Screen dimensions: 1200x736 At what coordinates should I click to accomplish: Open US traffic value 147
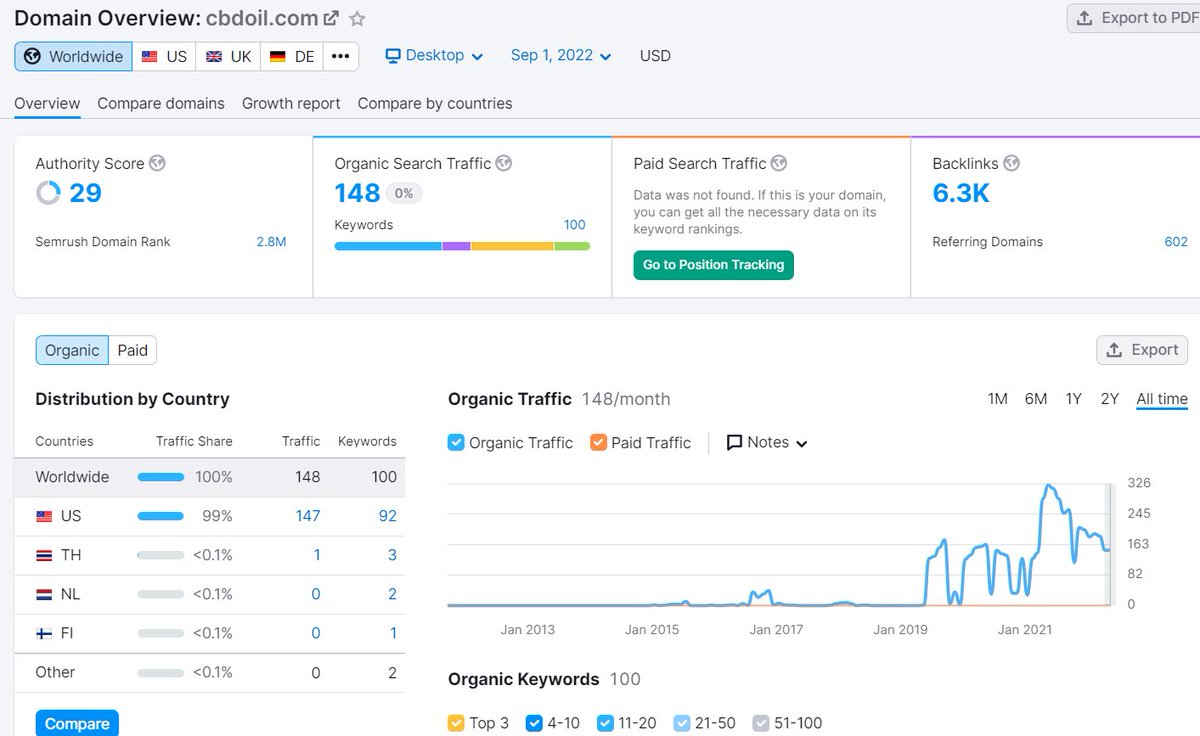(308, 516)
